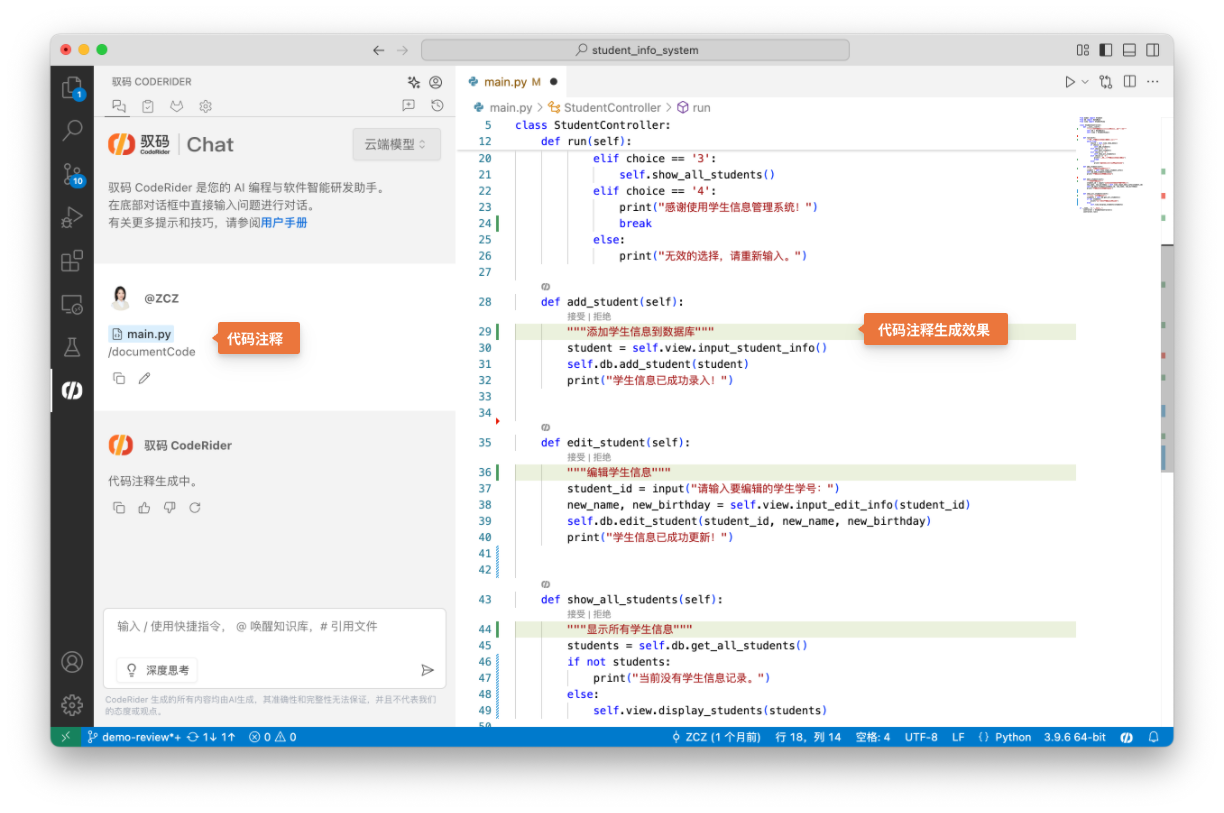This screenshot has height=813, width=1224.
Task: Open the Manage gear in activity bar
Action: point(72,705)
